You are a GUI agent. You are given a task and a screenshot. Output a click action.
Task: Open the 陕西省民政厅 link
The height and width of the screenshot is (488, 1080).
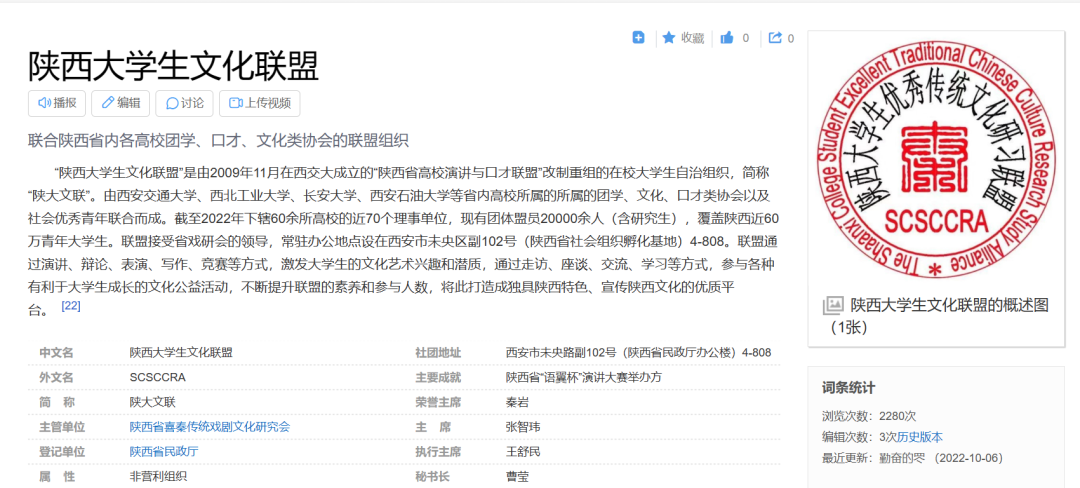tap(164, 452)
